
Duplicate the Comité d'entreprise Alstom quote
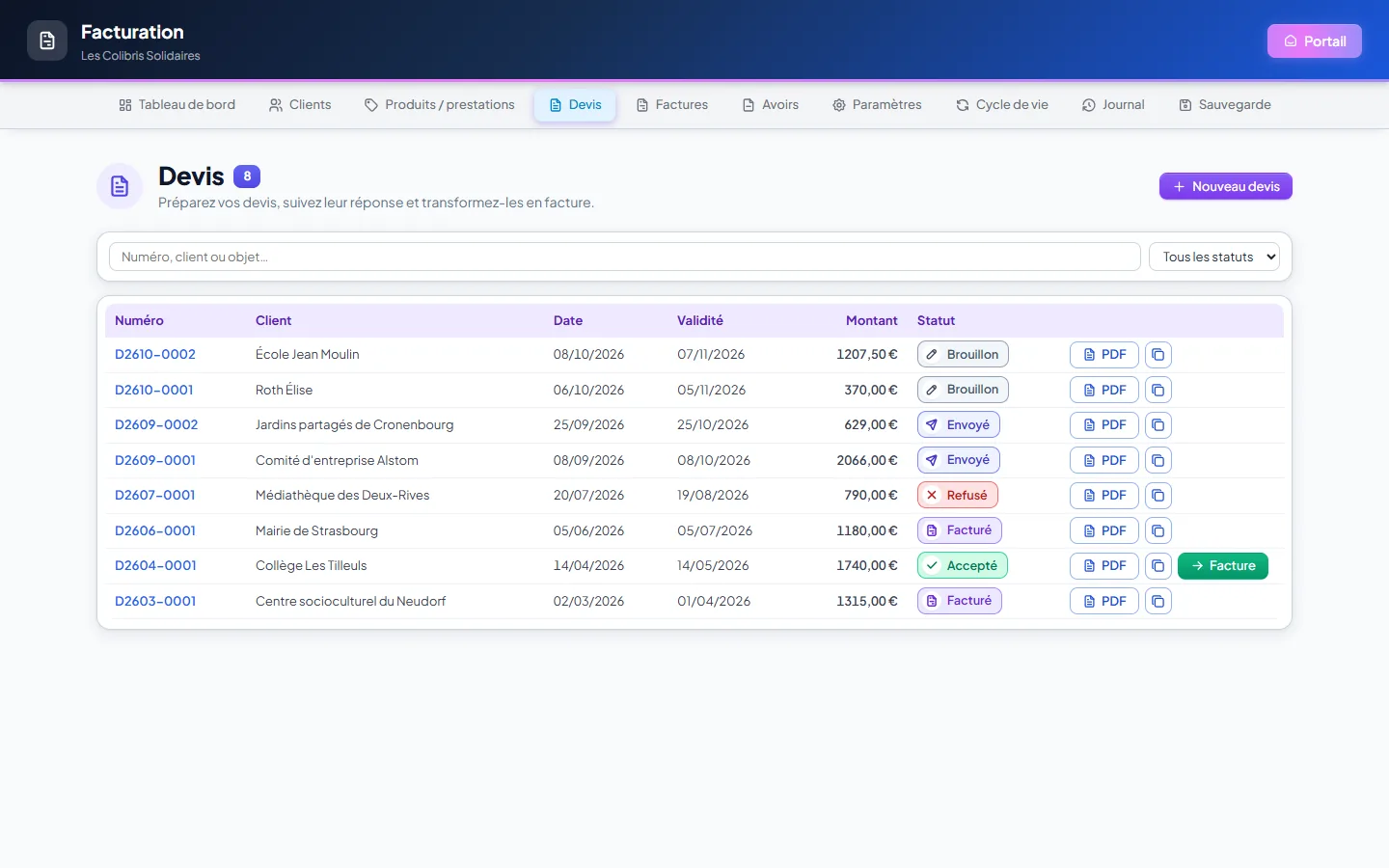point(1158,460)
